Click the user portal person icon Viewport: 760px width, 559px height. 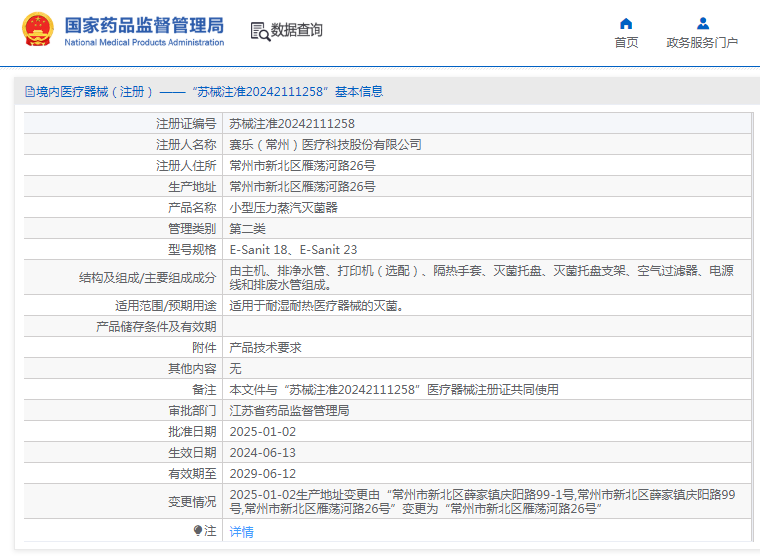point(703,23)
